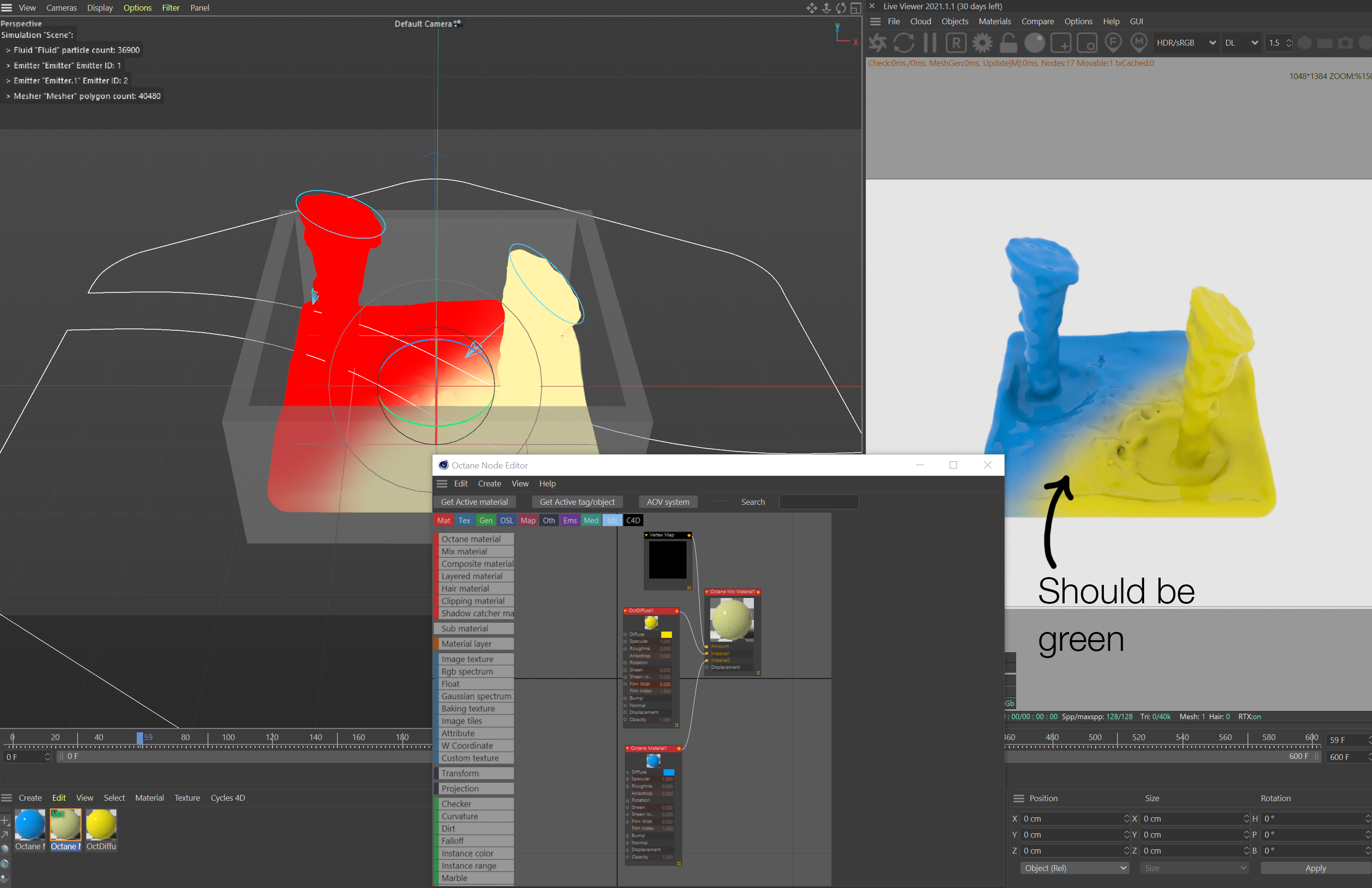1372x888 pixels.
Task: Click the Octane send scene logo icon
Action: coord(877,43)
